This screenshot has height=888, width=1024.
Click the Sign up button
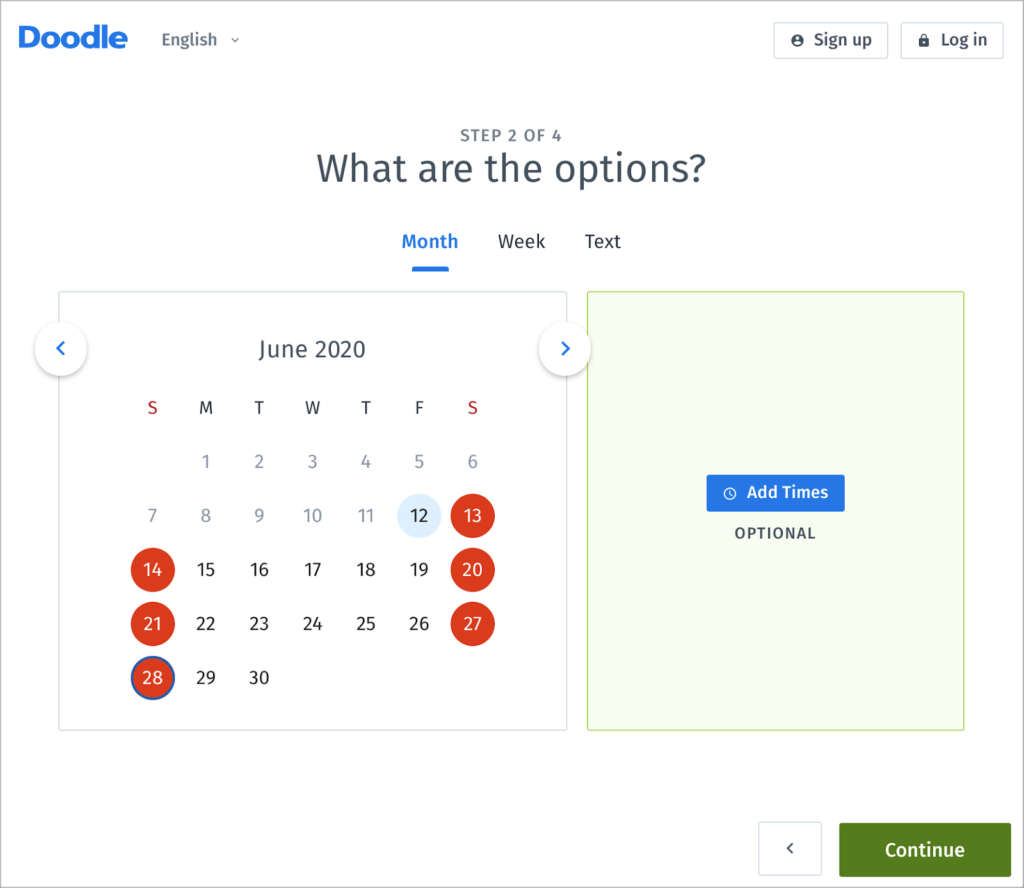(830, 40)
